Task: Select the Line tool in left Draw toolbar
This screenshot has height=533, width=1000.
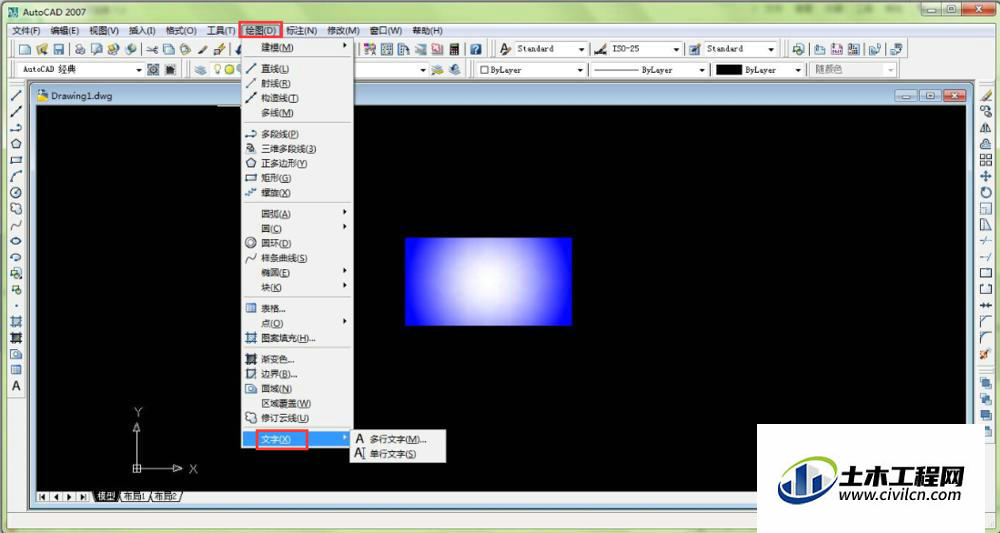Action: click(x=16, y=96)
